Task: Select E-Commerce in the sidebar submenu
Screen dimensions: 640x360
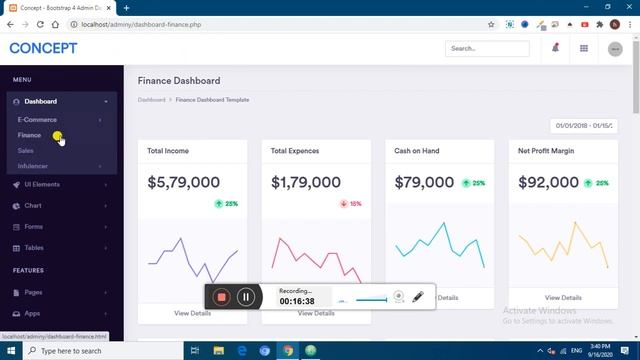Action: pyautogui.click(x=37, y=120)
